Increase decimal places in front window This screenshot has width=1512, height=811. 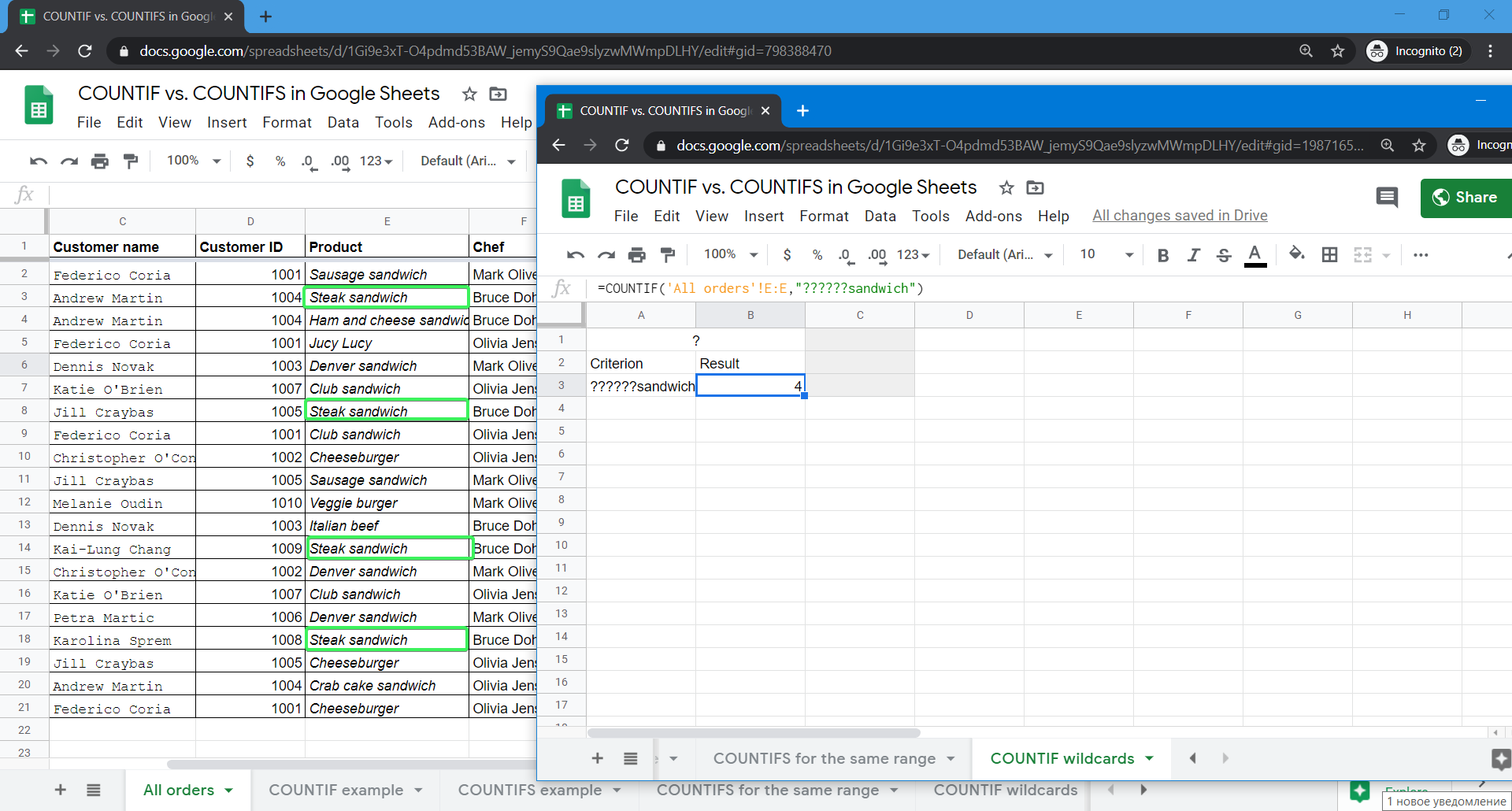tap(877, 255)
